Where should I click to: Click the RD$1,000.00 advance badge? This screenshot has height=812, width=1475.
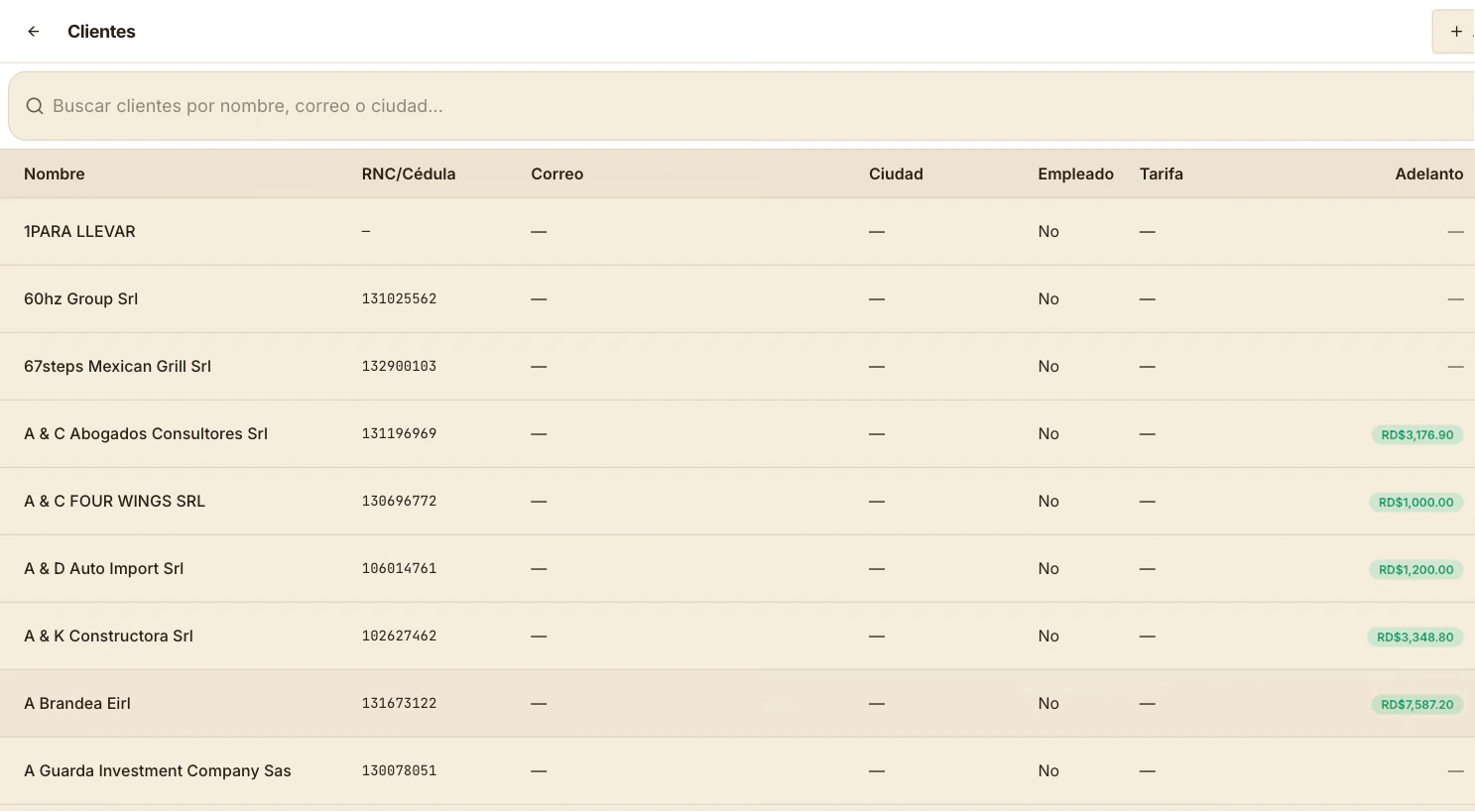coord(1415,502)
